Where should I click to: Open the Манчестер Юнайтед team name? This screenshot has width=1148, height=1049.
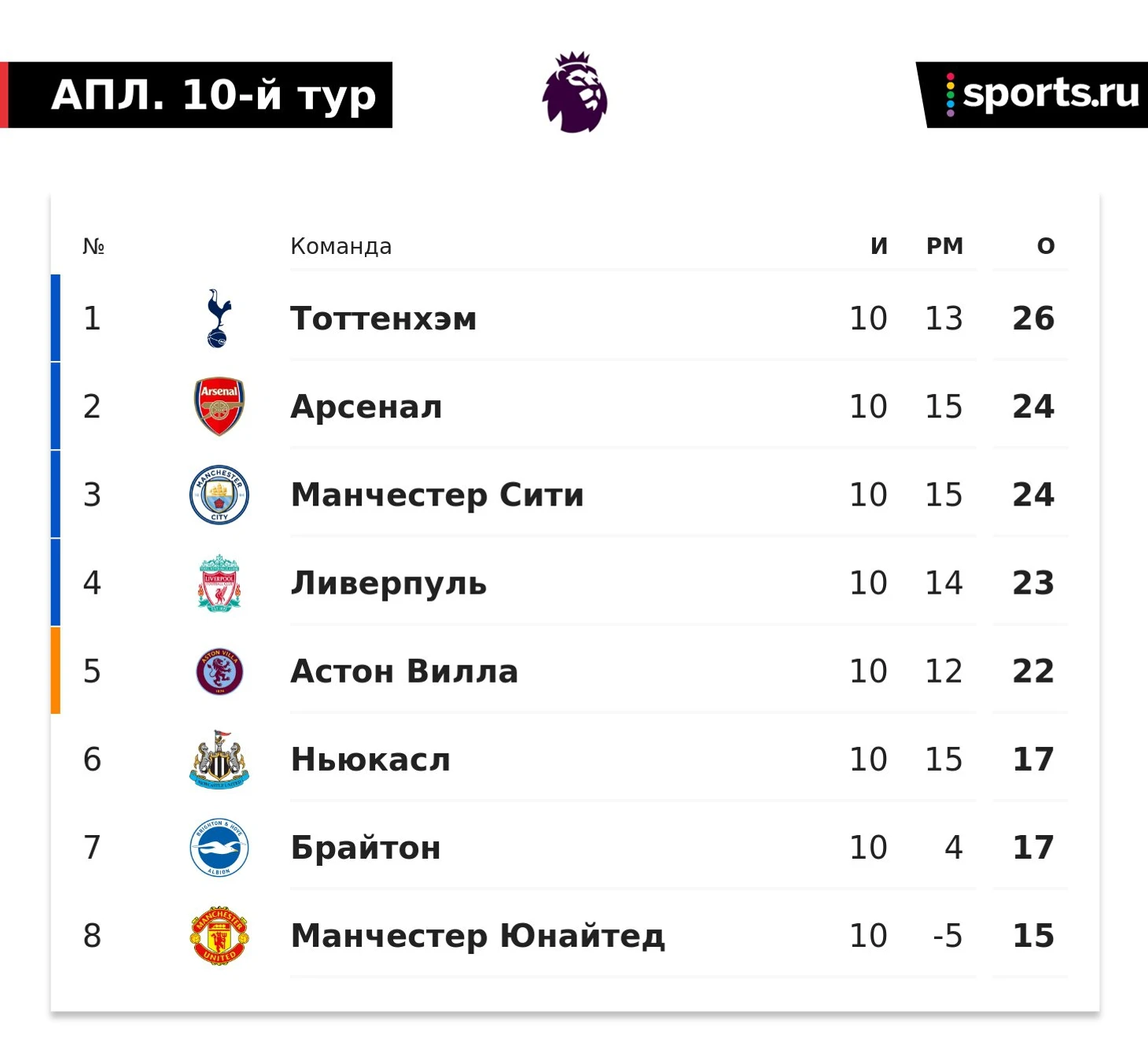478,936
